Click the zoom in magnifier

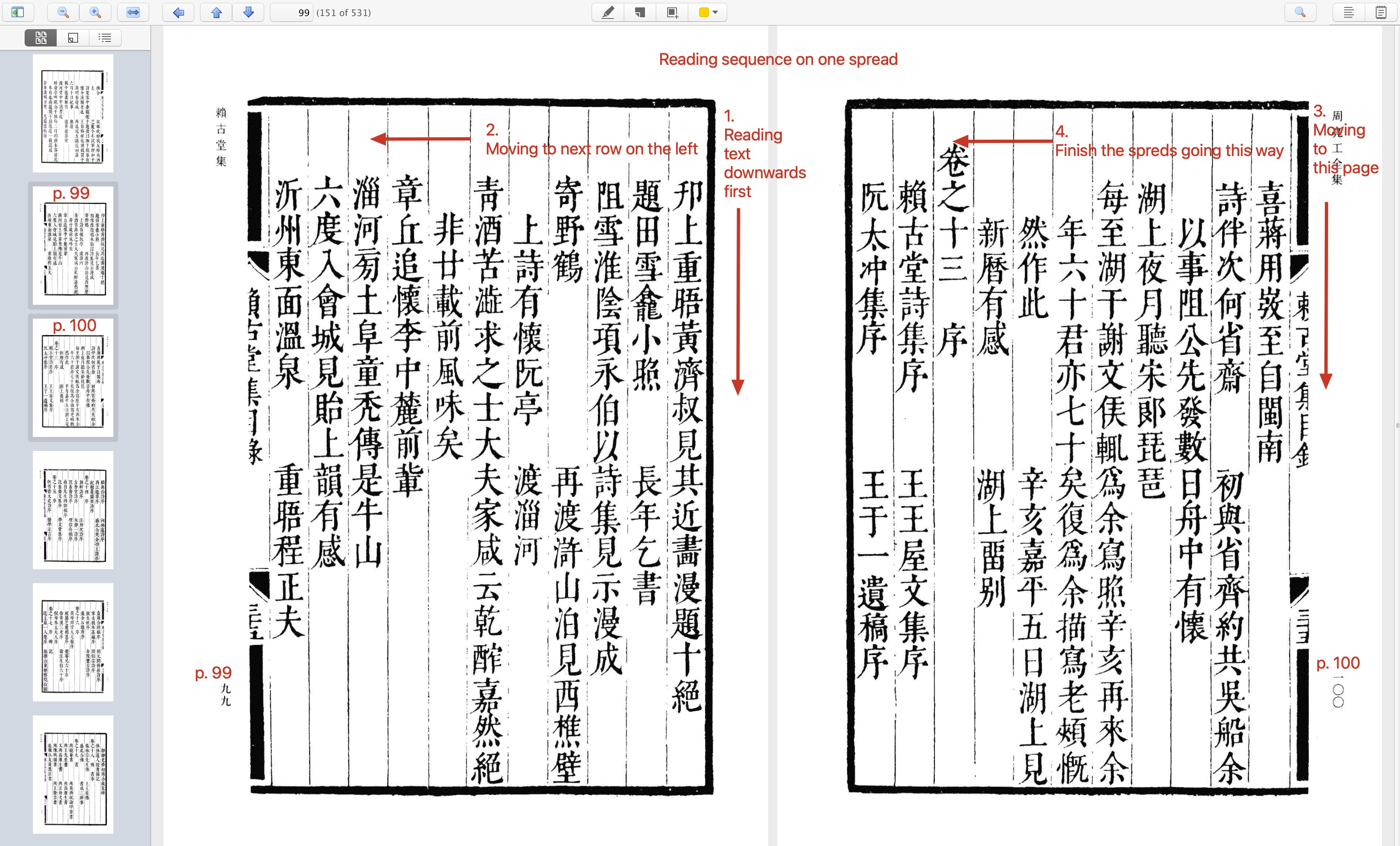click(x=95, y=12)
